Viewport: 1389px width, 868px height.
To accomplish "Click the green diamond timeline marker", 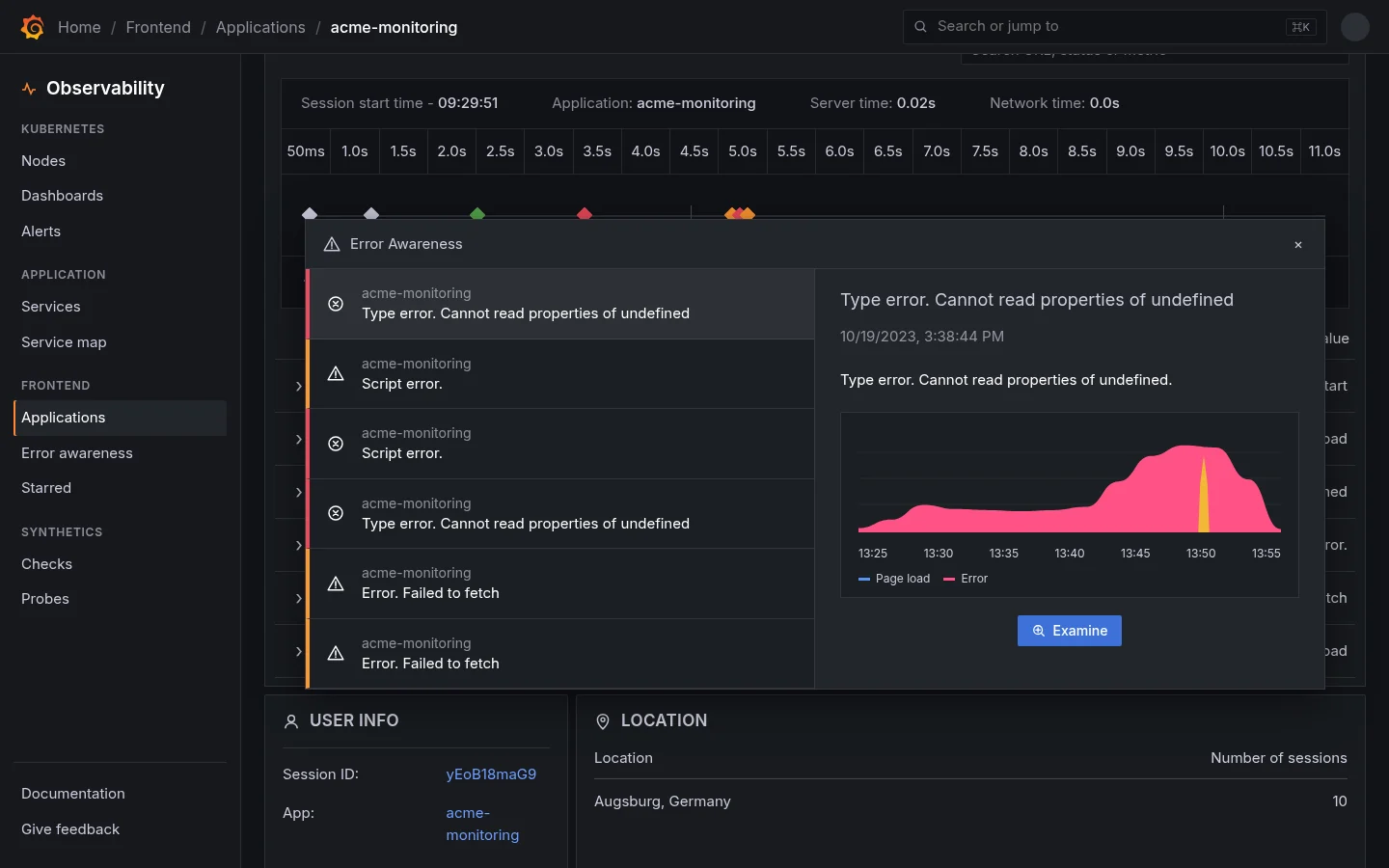I will pyautogui.click(x=477, y=213).
